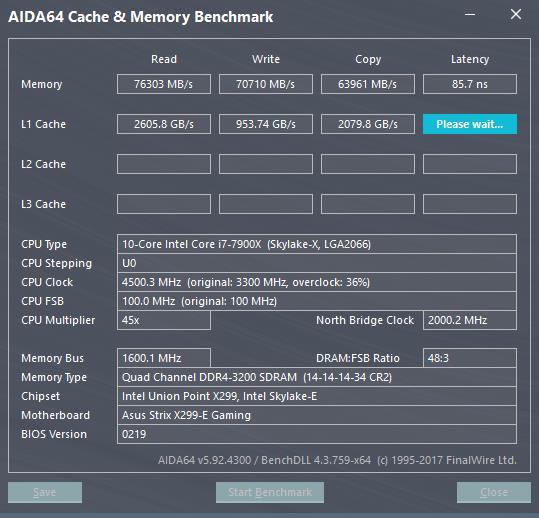Click the L1 Cache Read 2605.8 GB/s field
539x518 pixels.
[x=164, y=124]
